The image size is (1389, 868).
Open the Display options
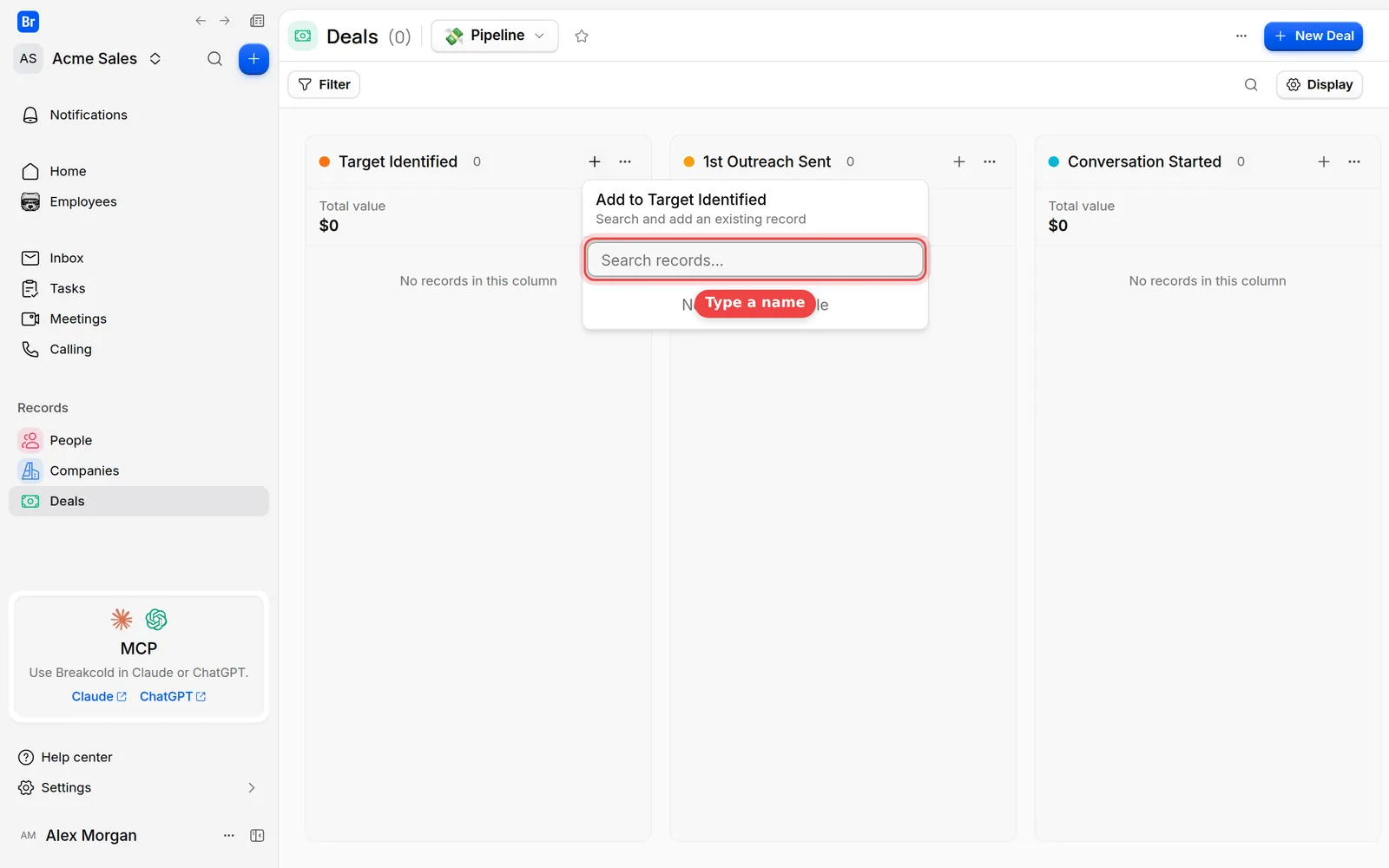point(1320,84)
